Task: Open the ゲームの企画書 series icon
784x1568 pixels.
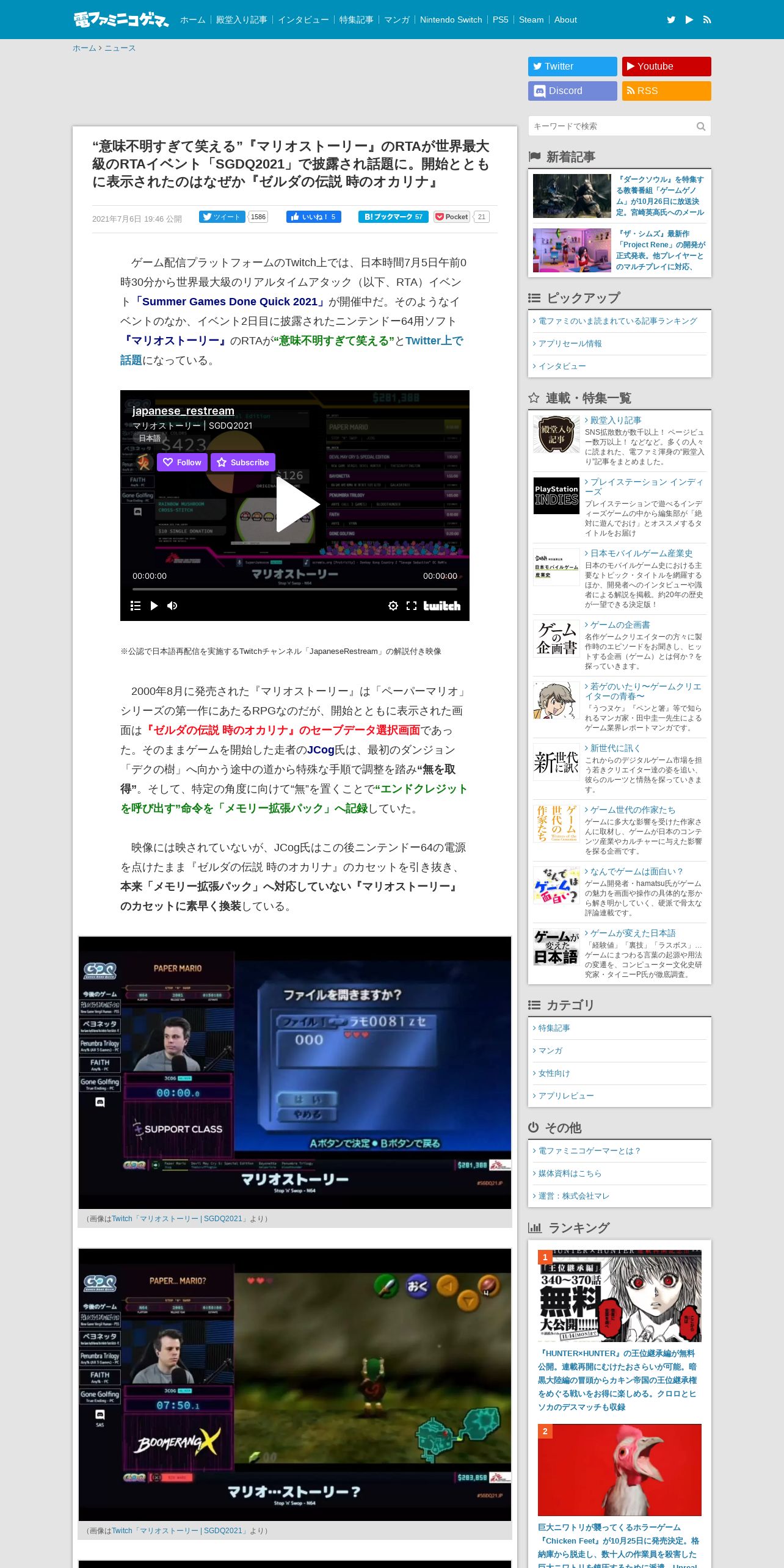Action: coord(556,639)
